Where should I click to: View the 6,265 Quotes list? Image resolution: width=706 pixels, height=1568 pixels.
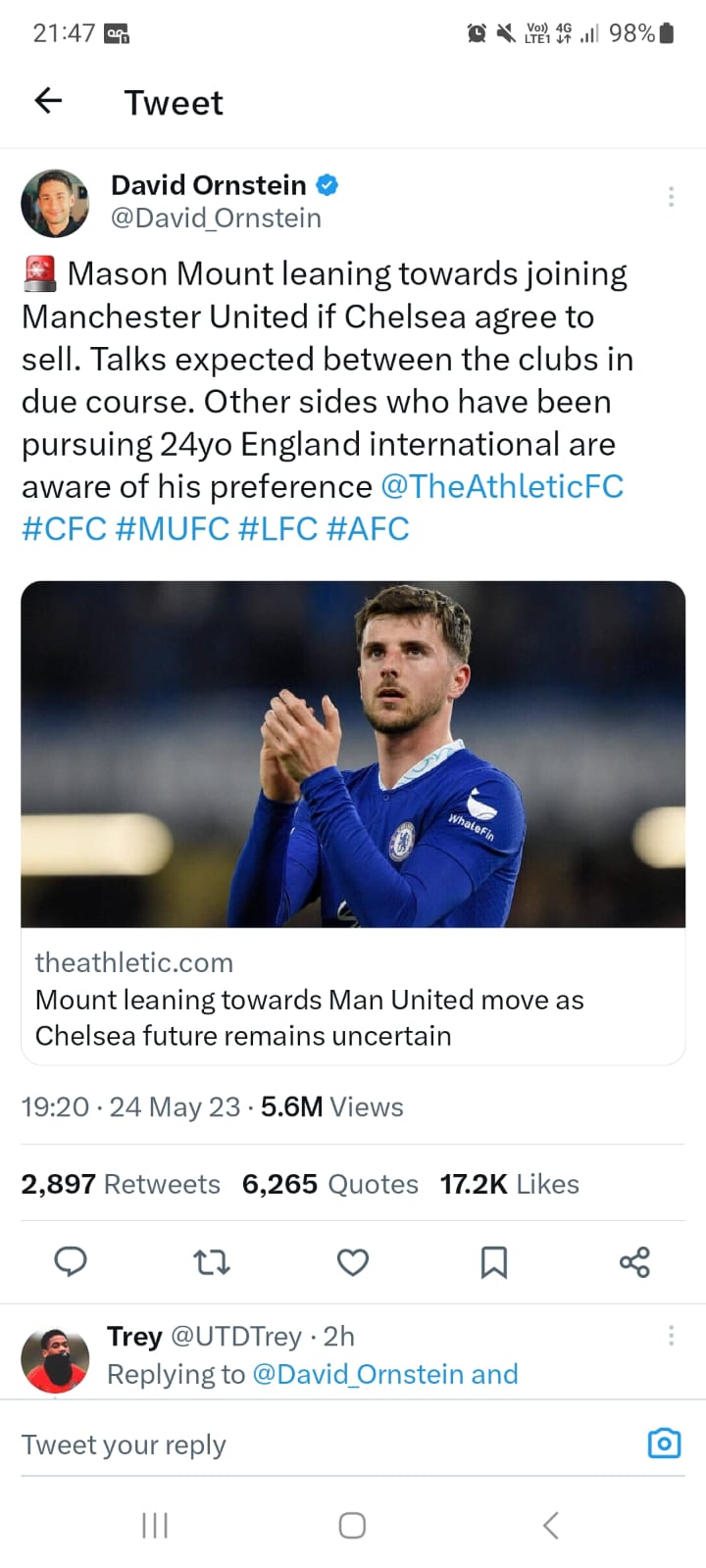[x=330, y=1184]
